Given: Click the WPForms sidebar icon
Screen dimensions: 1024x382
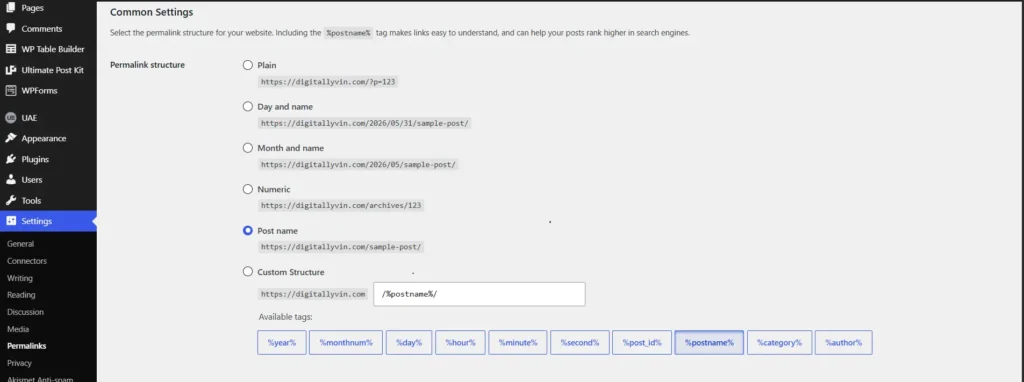Looking at the screenshot, I should click(x=10, y=91).
